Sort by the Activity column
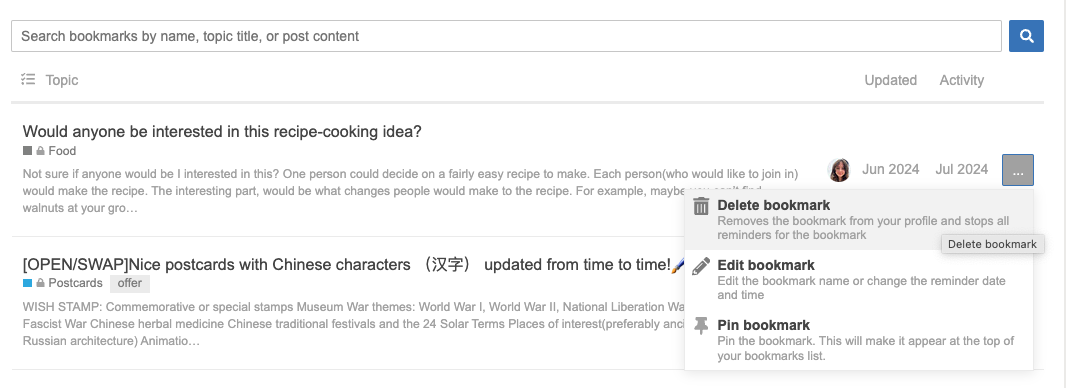The height and width of the screenshot is (388, 1066). pos(961,80)
